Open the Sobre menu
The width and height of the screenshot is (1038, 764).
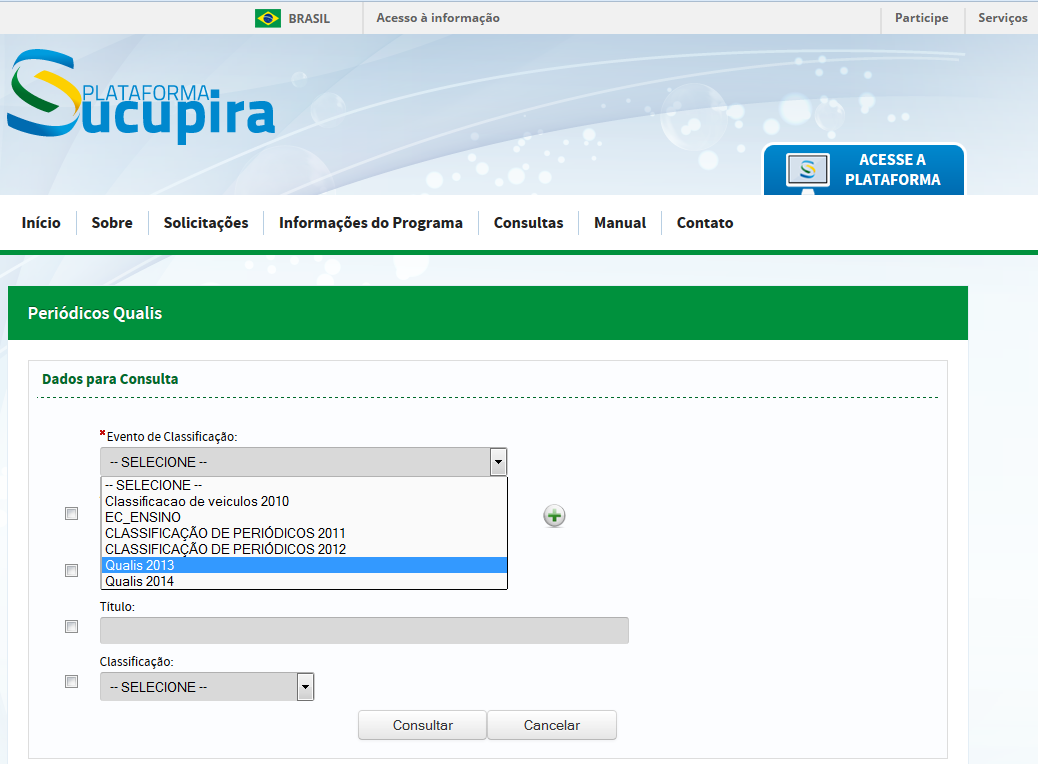click(112, 222)
